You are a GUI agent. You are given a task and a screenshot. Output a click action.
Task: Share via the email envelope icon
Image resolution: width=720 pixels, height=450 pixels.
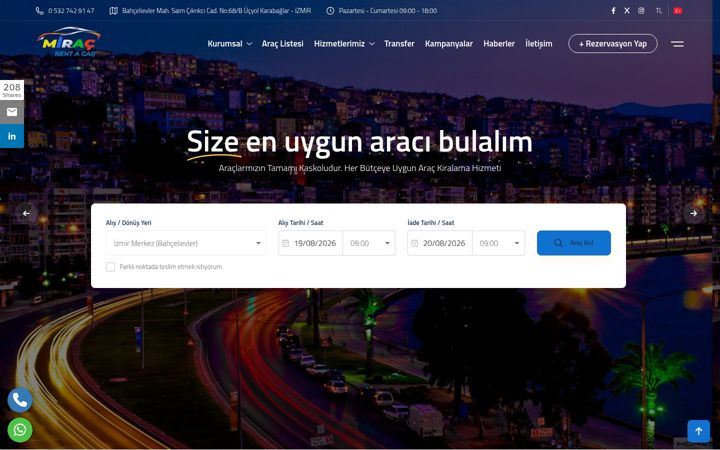click(12, 112)
